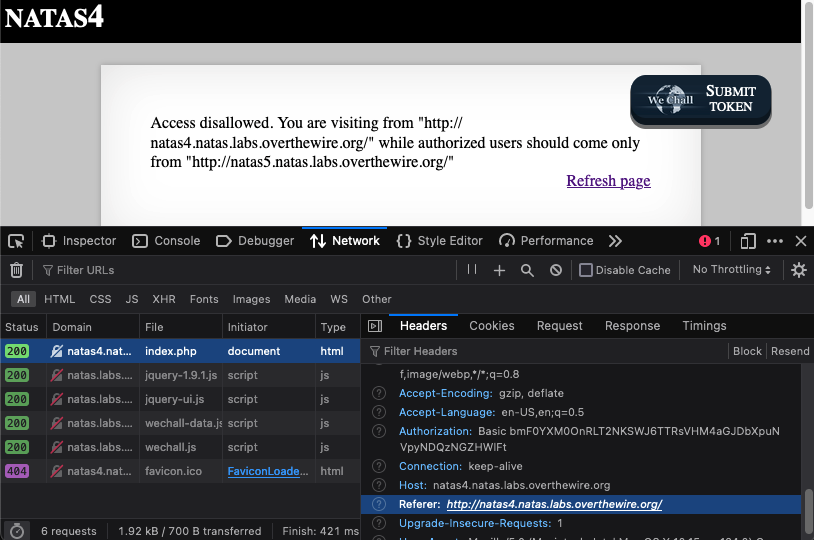Open the Inspector panel
814x540 pixels.
(79, 241)
